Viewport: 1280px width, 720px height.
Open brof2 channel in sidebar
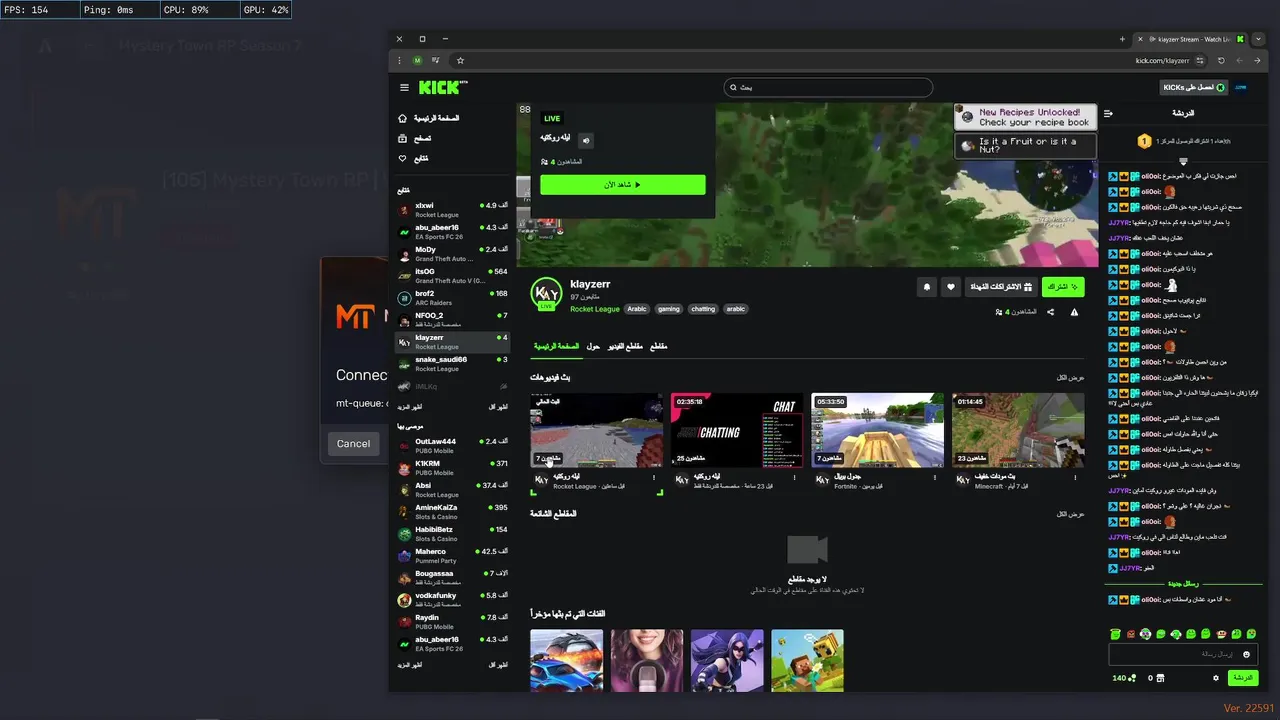click(x=453, y=297)
